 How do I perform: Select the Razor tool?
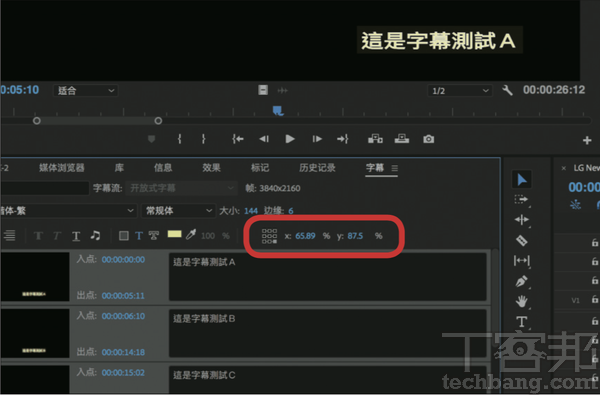pyautogui.click(x=522, y=240)
